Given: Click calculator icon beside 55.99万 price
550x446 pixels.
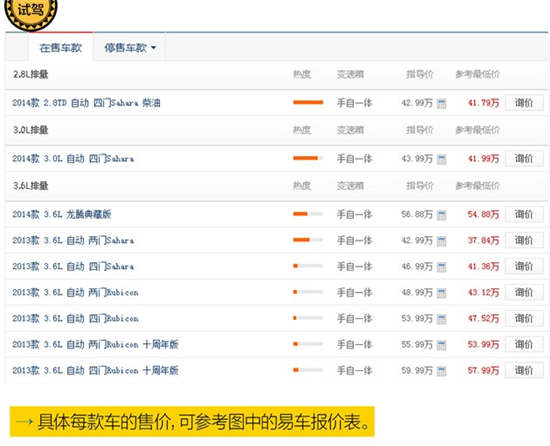Looking at the screenshot, I should 442,345.
